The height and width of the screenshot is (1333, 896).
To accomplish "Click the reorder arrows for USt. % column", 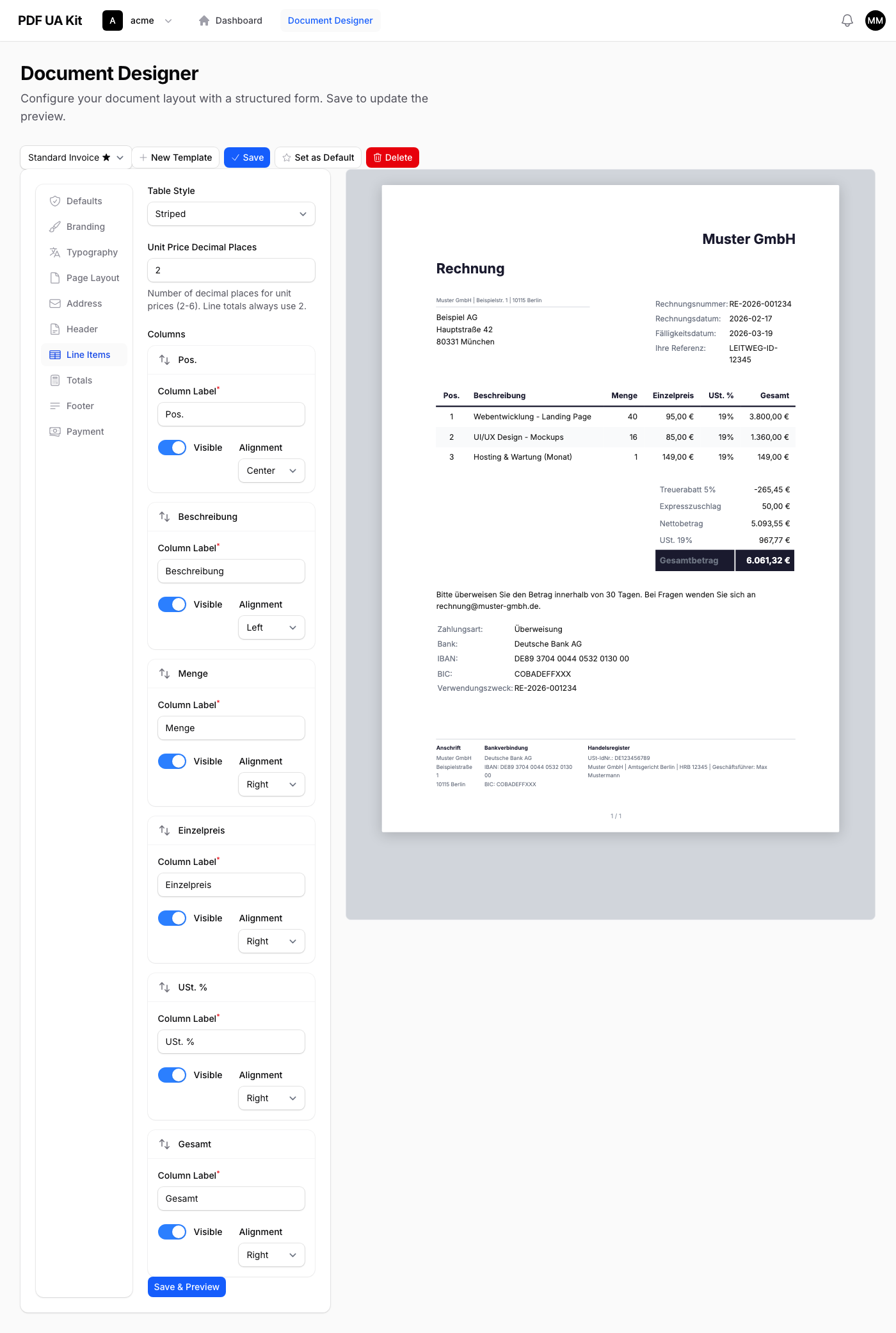I will 164,987.
